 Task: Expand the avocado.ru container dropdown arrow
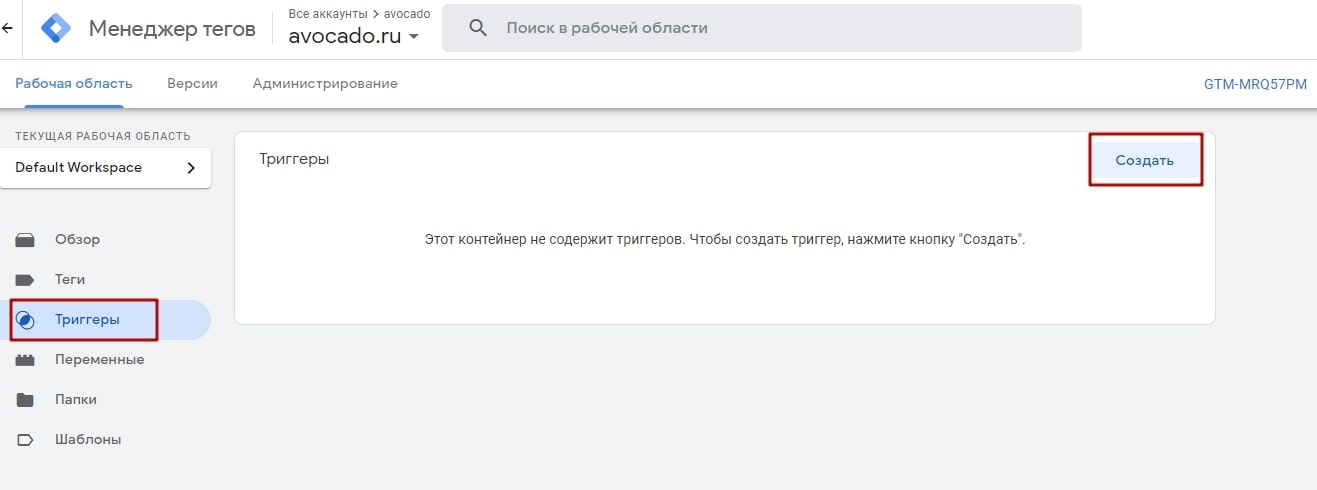[x=413, y=37]
